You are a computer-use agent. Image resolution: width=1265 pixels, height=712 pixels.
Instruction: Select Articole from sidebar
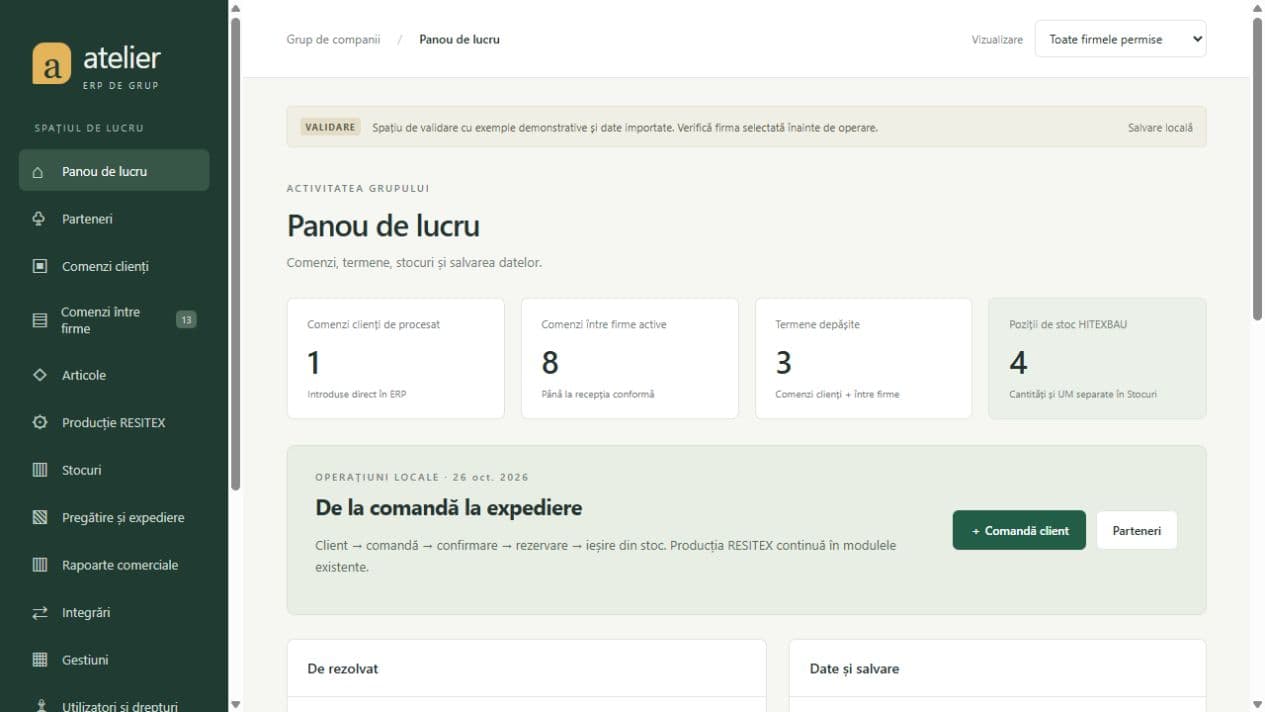pyautogui.click(x=114, y=375)
